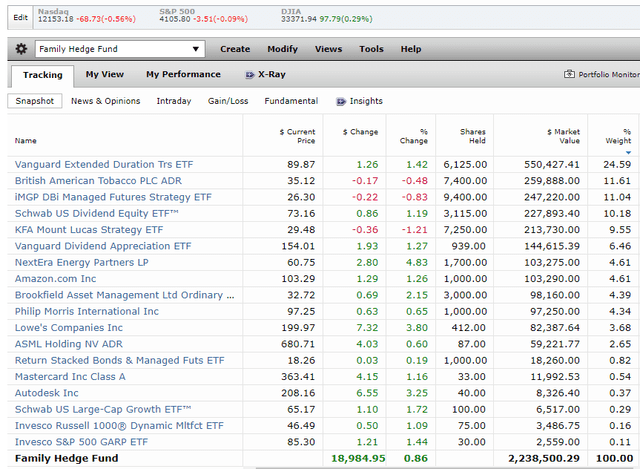
Task: Select the Snapshot sub-tab
Action: 35,101
